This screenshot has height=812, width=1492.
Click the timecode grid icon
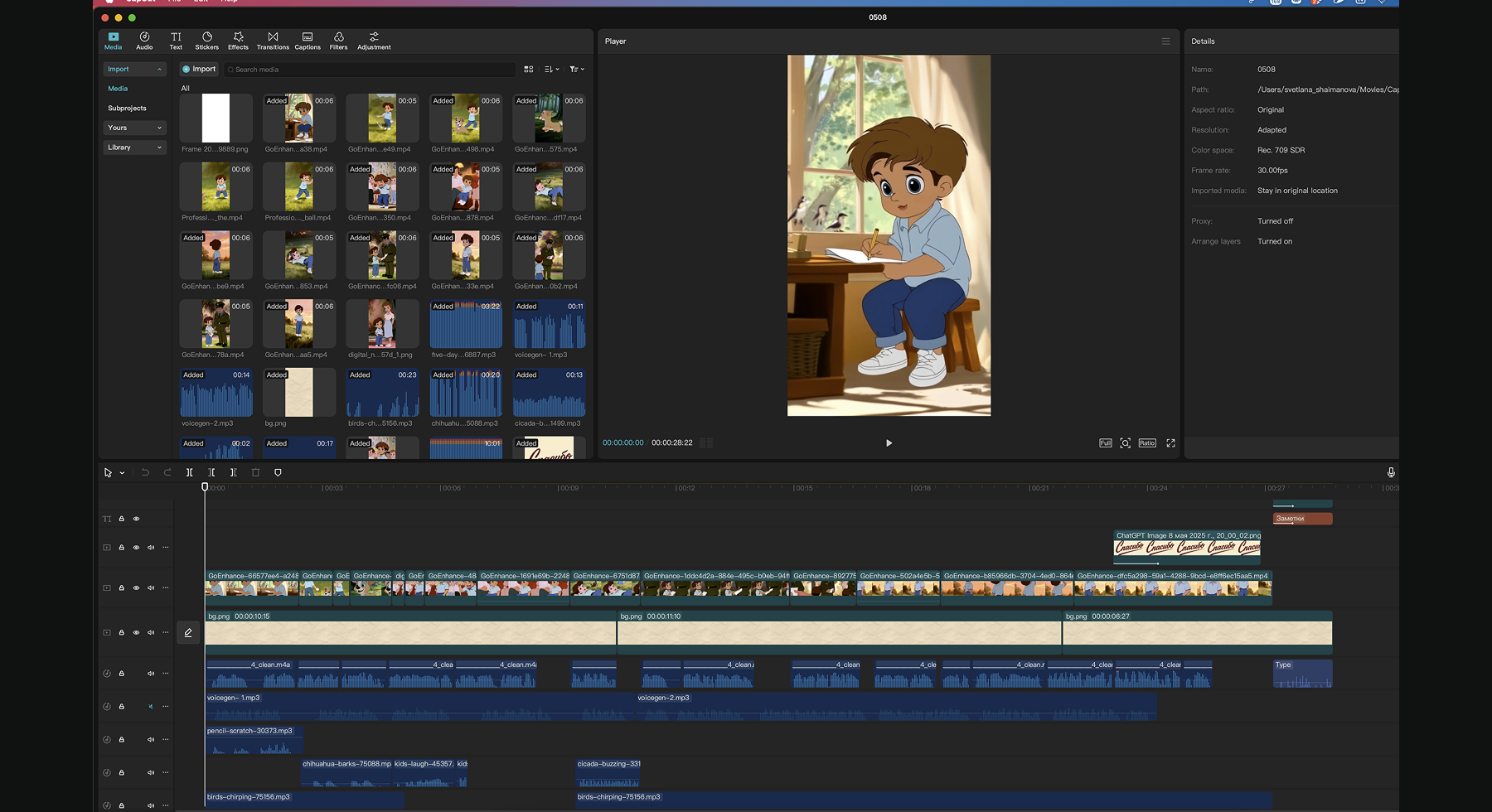pyautogui.click(x=706, y=443)
